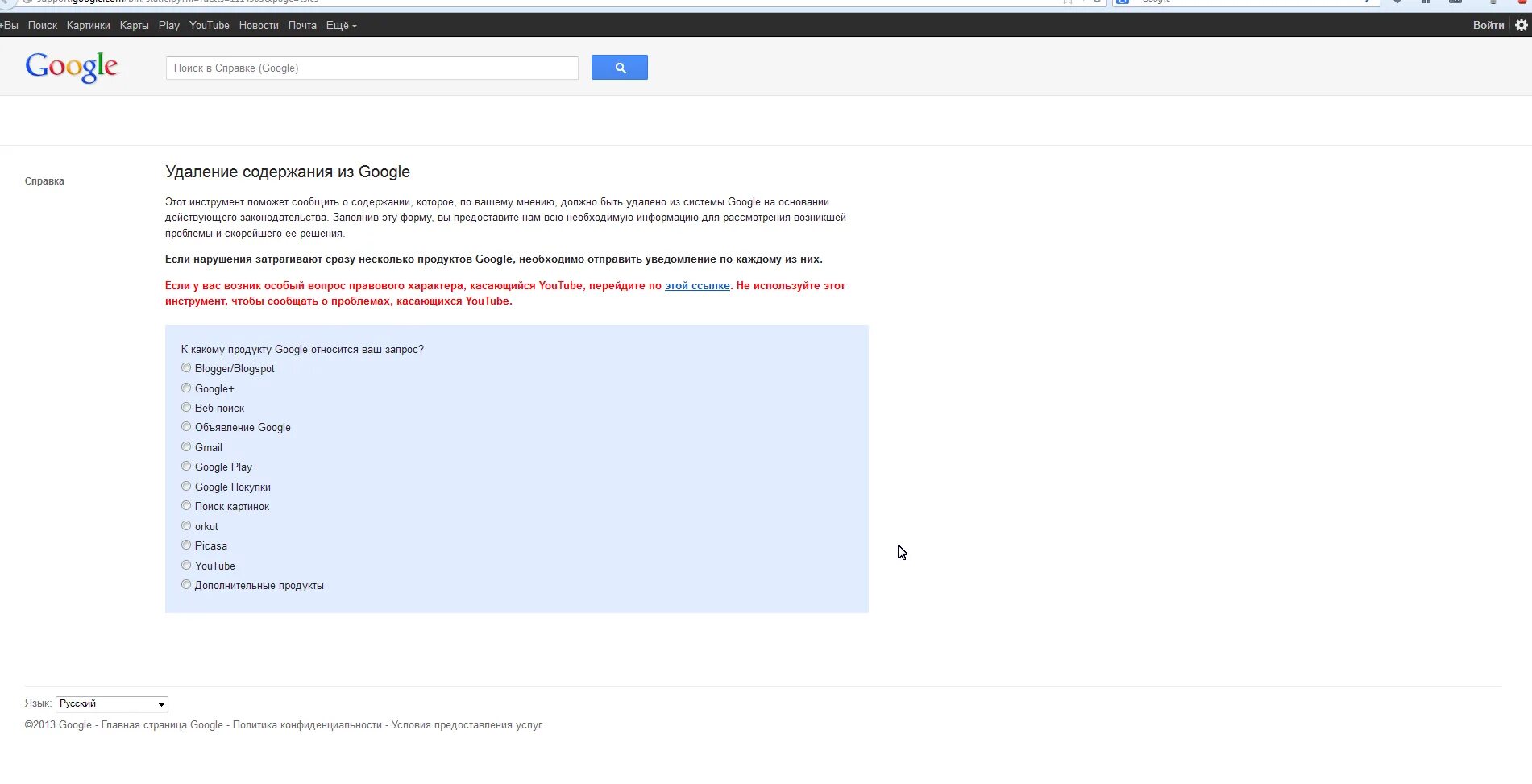Open Почта in the top bar
The image size is (1532, 784).
[302, 26]
